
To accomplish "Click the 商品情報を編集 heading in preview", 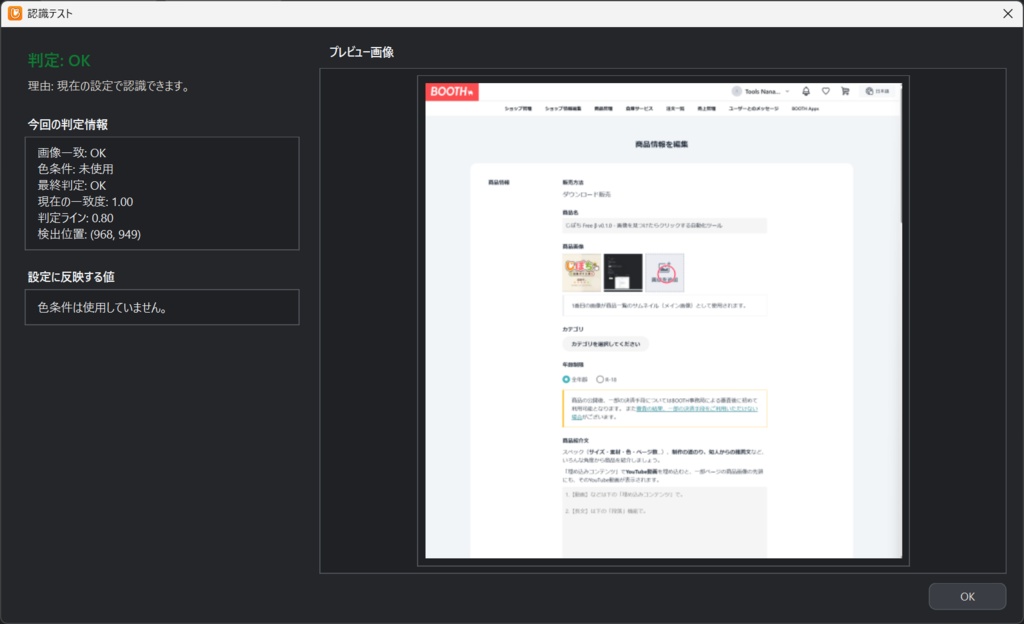I will [662, 144].
